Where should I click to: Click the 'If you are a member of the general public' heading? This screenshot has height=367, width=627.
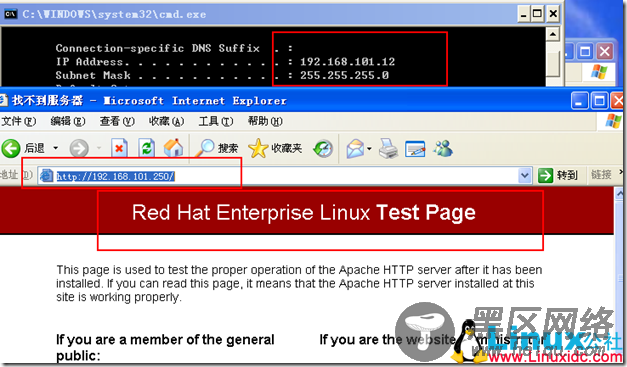click(165, 347)
